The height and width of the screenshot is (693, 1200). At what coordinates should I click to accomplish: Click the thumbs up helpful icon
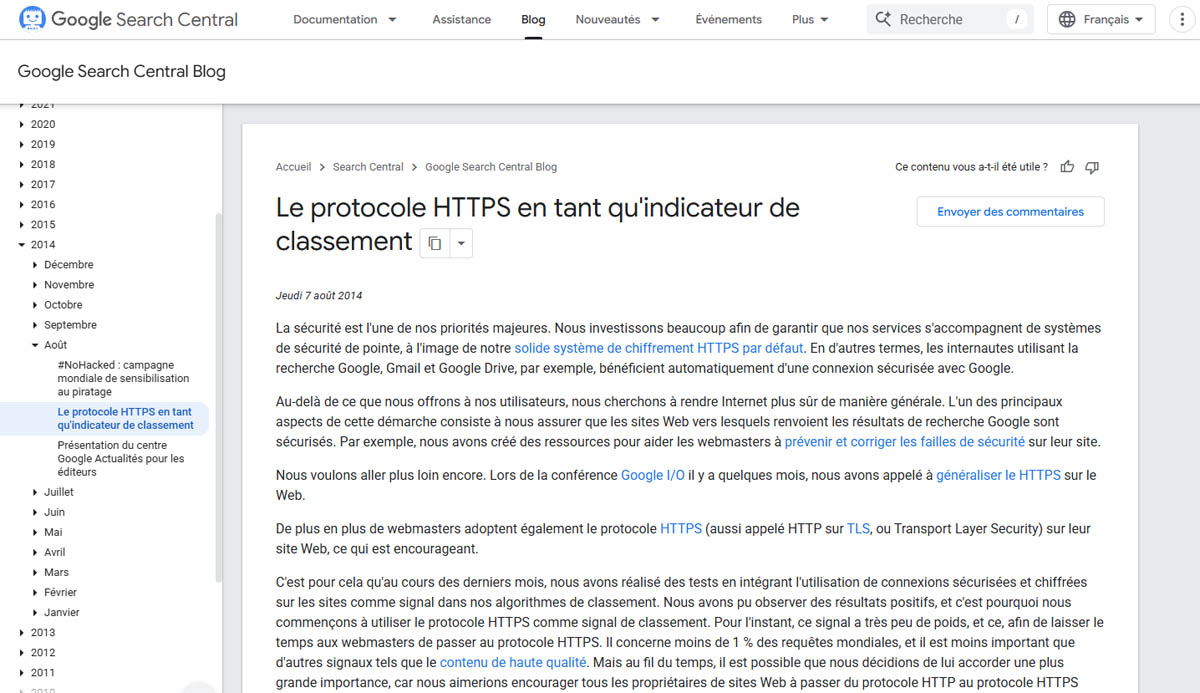1067,167
